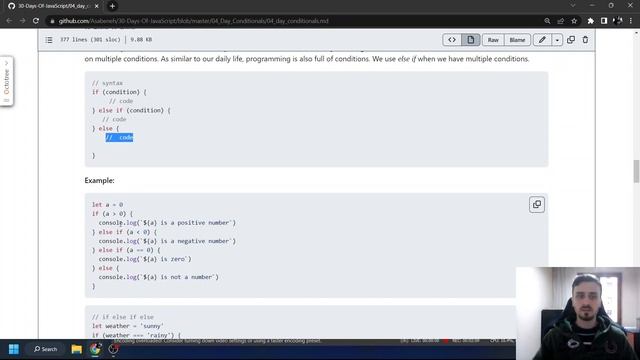Open the Windows Start menu
The width and height of the screenshot is (640, 360).
14,349
